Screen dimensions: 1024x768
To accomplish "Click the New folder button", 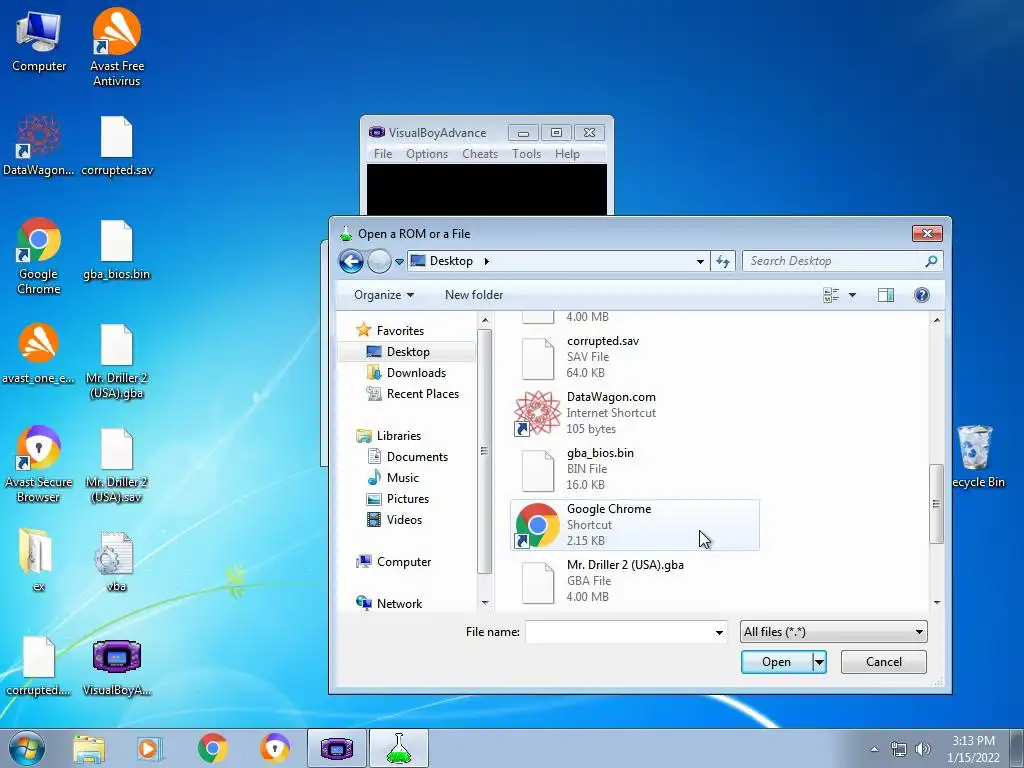I will [x=474, y=295].
